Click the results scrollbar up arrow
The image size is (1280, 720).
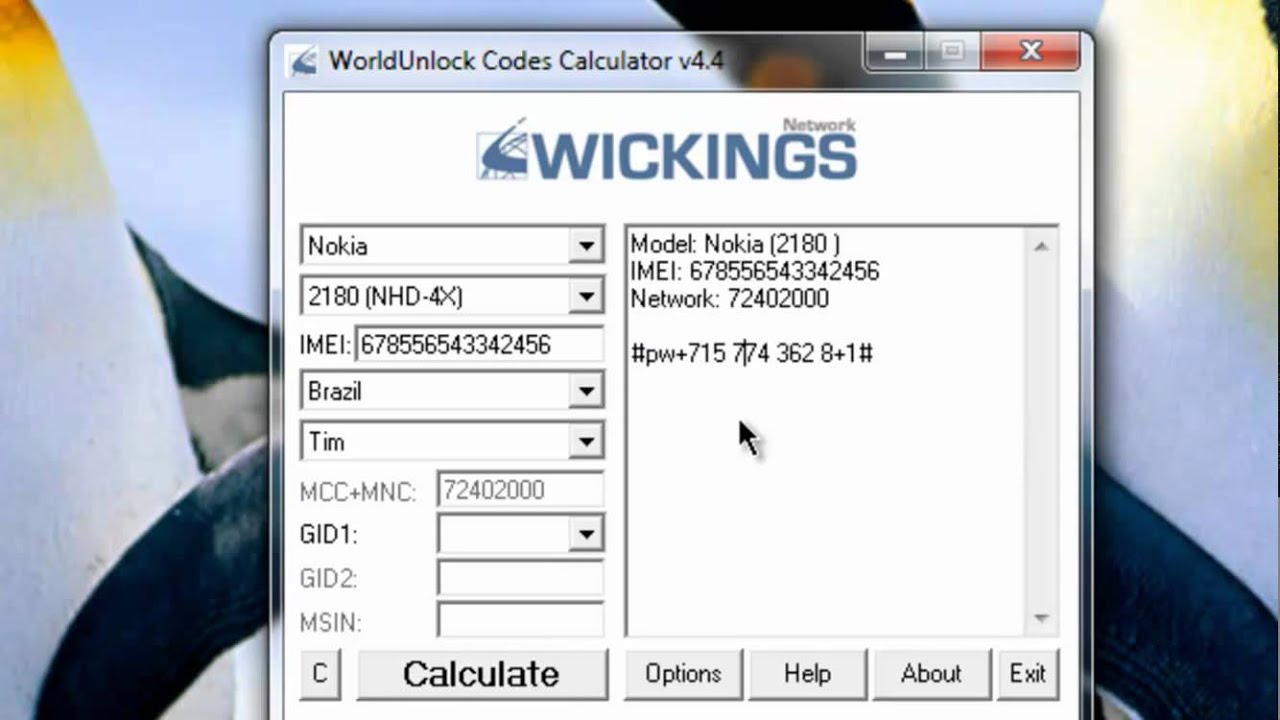[1041, 246]
